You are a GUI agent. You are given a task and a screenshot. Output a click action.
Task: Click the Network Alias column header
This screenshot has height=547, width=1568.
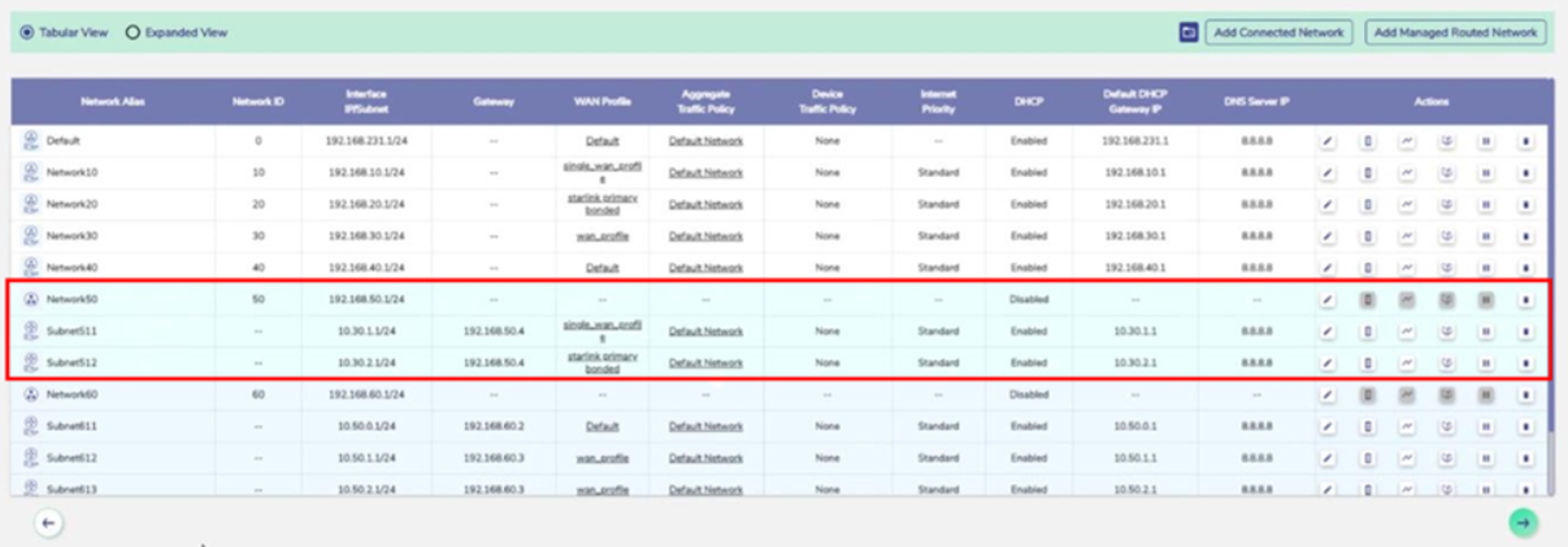coord(112,101)
